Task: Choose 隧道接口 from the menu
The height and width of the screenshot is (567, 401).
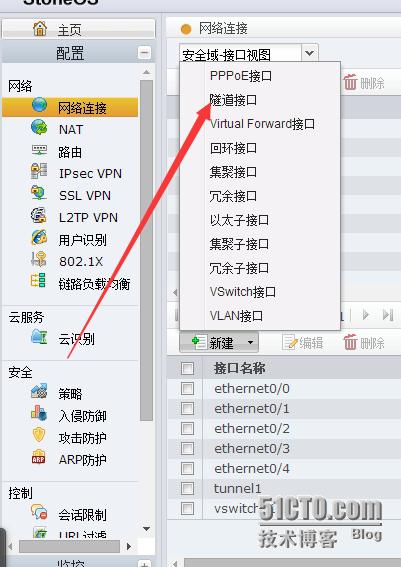Action: tap(233, 100)
